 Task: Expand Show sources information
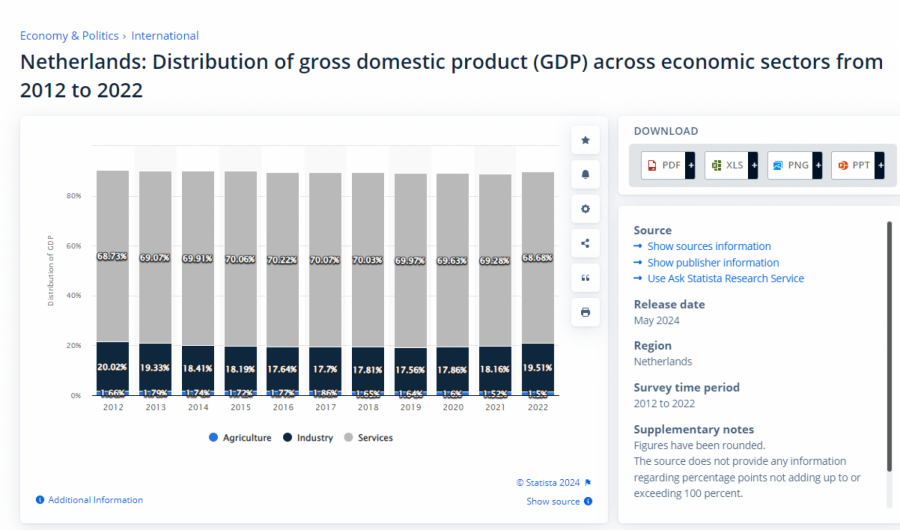(x=708, y=246)
